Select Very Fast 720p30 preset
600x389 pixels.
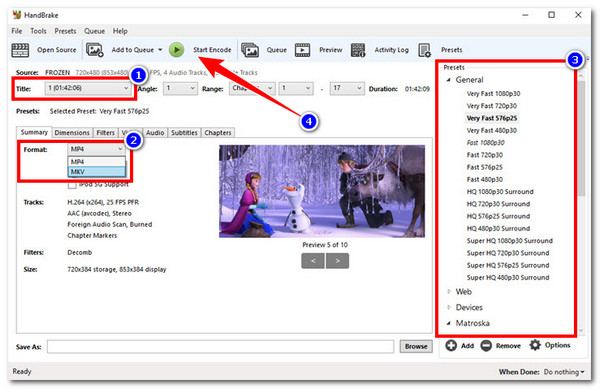(x=492, y=106)
